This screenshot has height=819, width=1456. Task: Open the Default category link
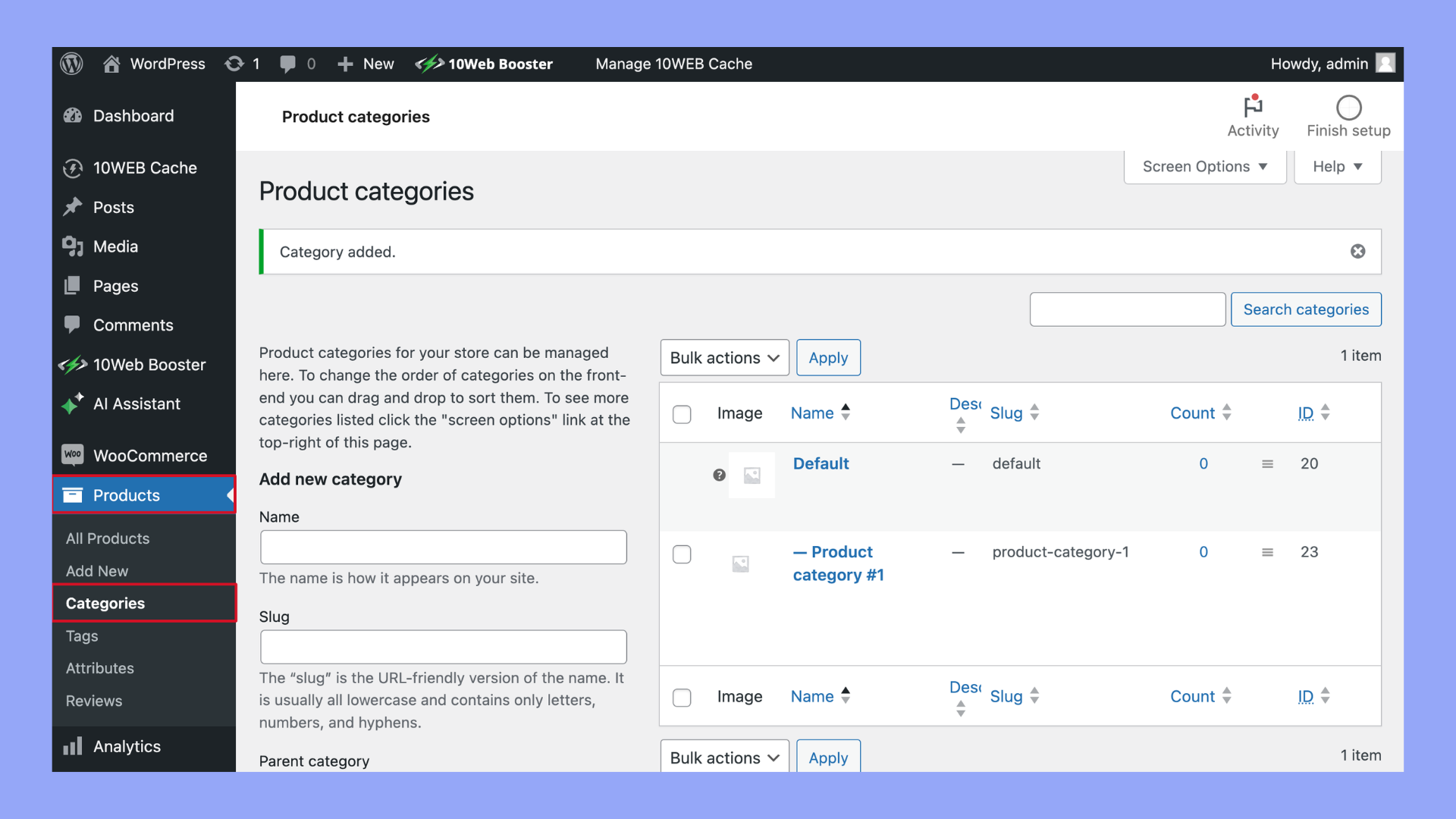coord(821,464)
